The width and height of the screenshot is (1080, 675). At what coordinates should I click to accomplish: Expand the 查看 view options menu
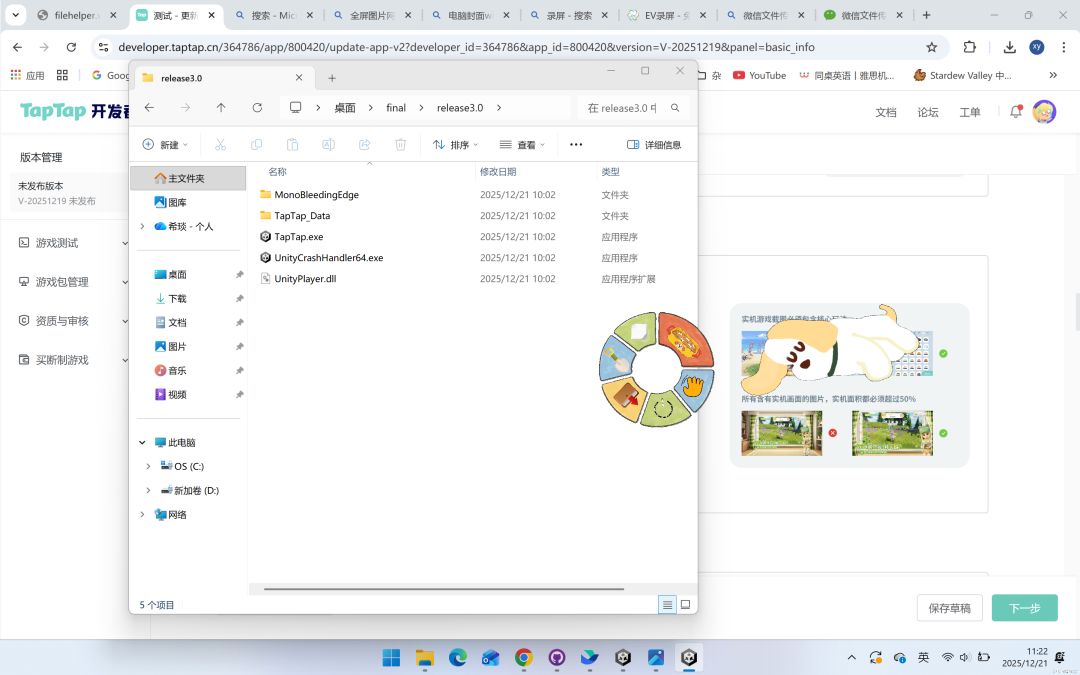[522, 145]
